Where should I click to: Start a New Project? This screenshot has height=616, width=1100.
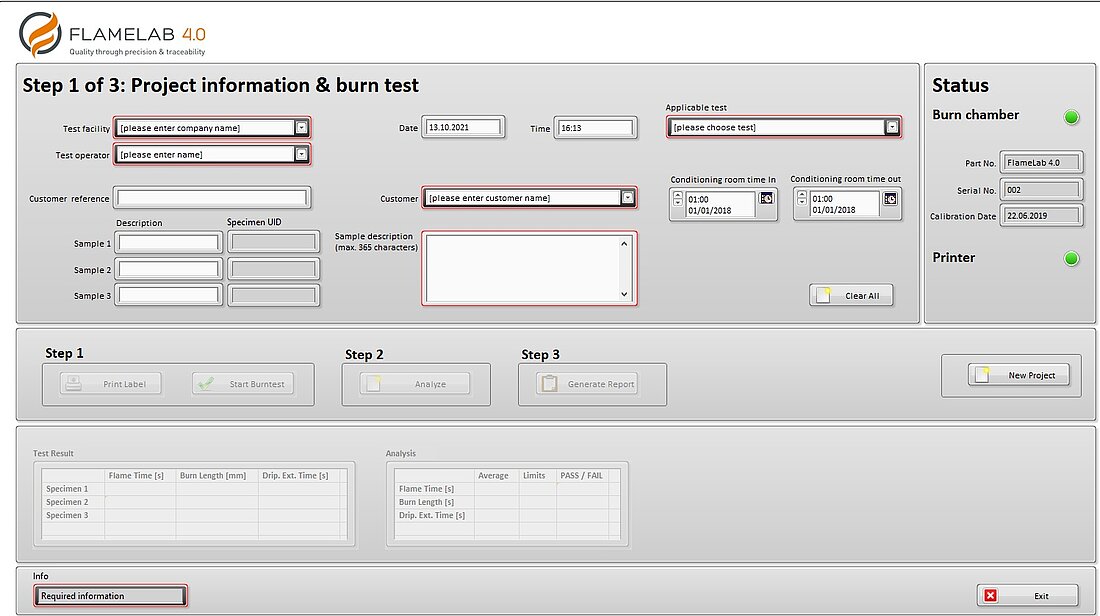point(1018,375)
